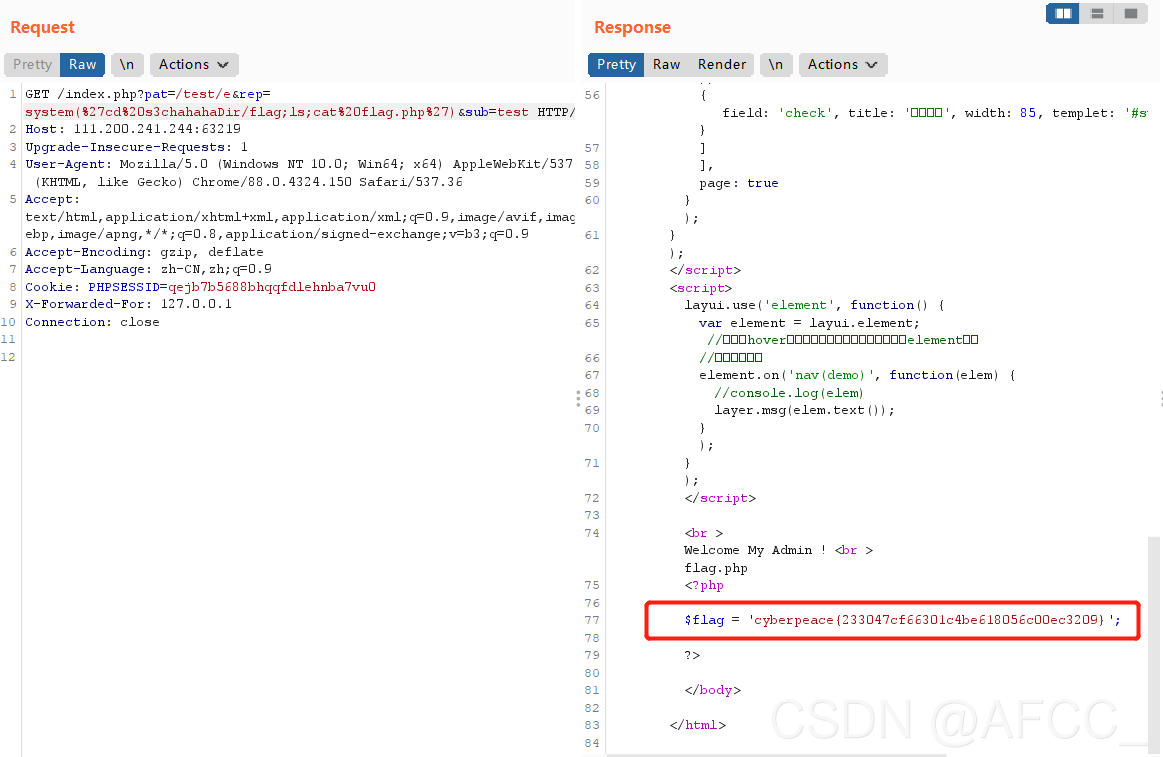Click the panel divider drag handle dots
The image size is (1163, 757).
(x=579, y=399)
